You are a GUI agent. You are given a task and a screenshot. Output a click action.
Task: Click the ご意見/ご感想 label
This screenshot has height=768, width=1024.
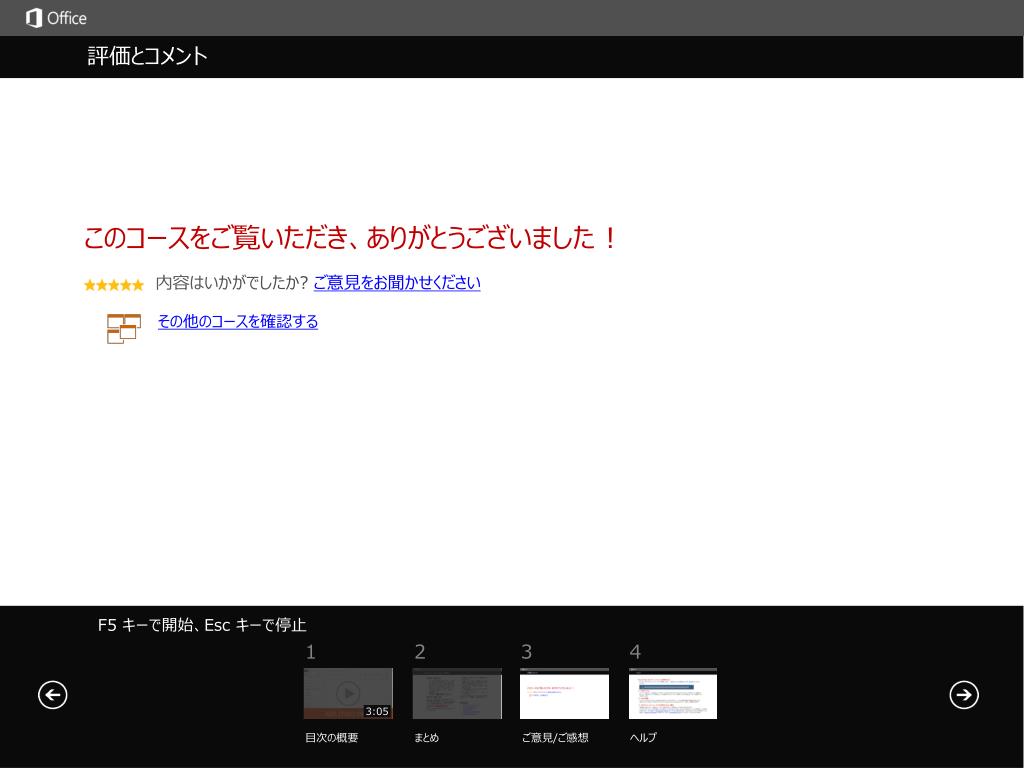click(x=555, y=737)
